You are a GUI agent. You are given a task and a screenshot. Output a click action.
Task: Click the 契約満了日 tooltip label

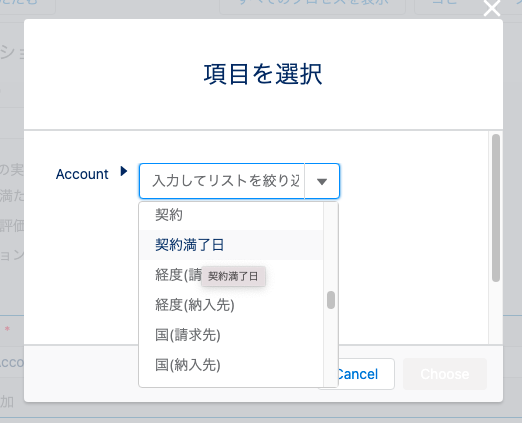[233, 276]
